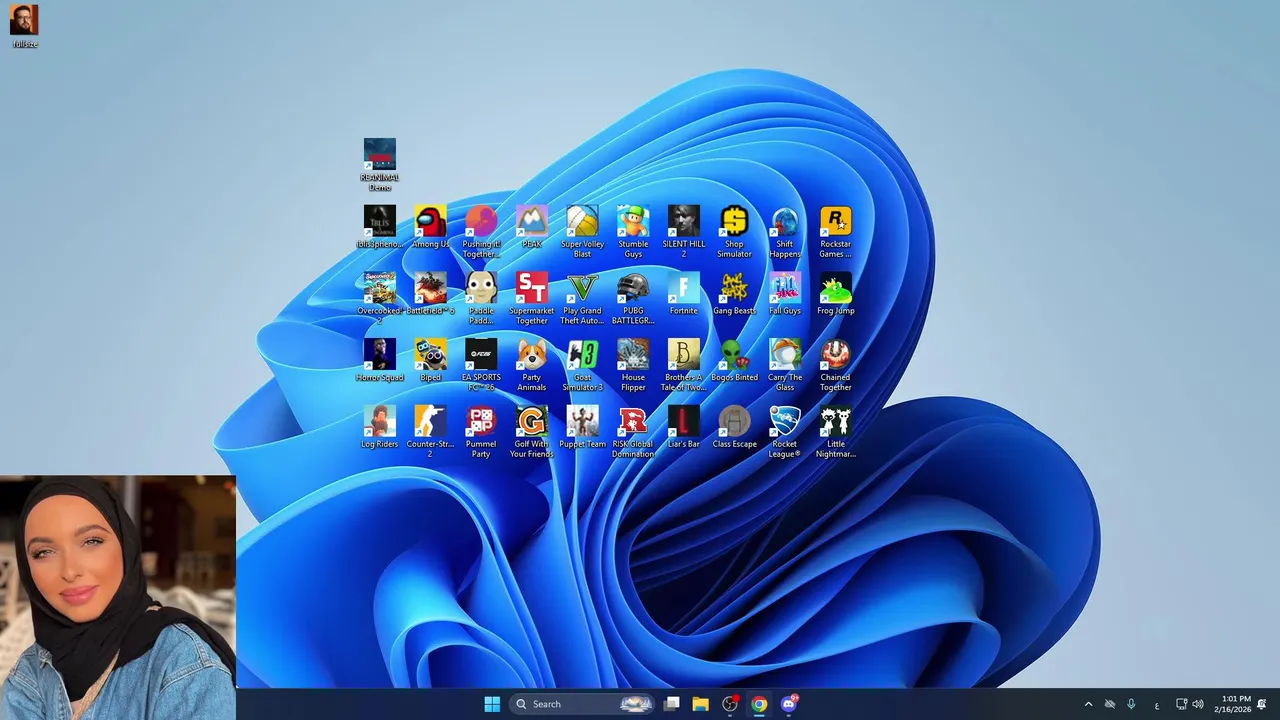Select the Bogos Binted alien icon
The width and height of the screenshot is (1280, 720).
tap(734, 361)
